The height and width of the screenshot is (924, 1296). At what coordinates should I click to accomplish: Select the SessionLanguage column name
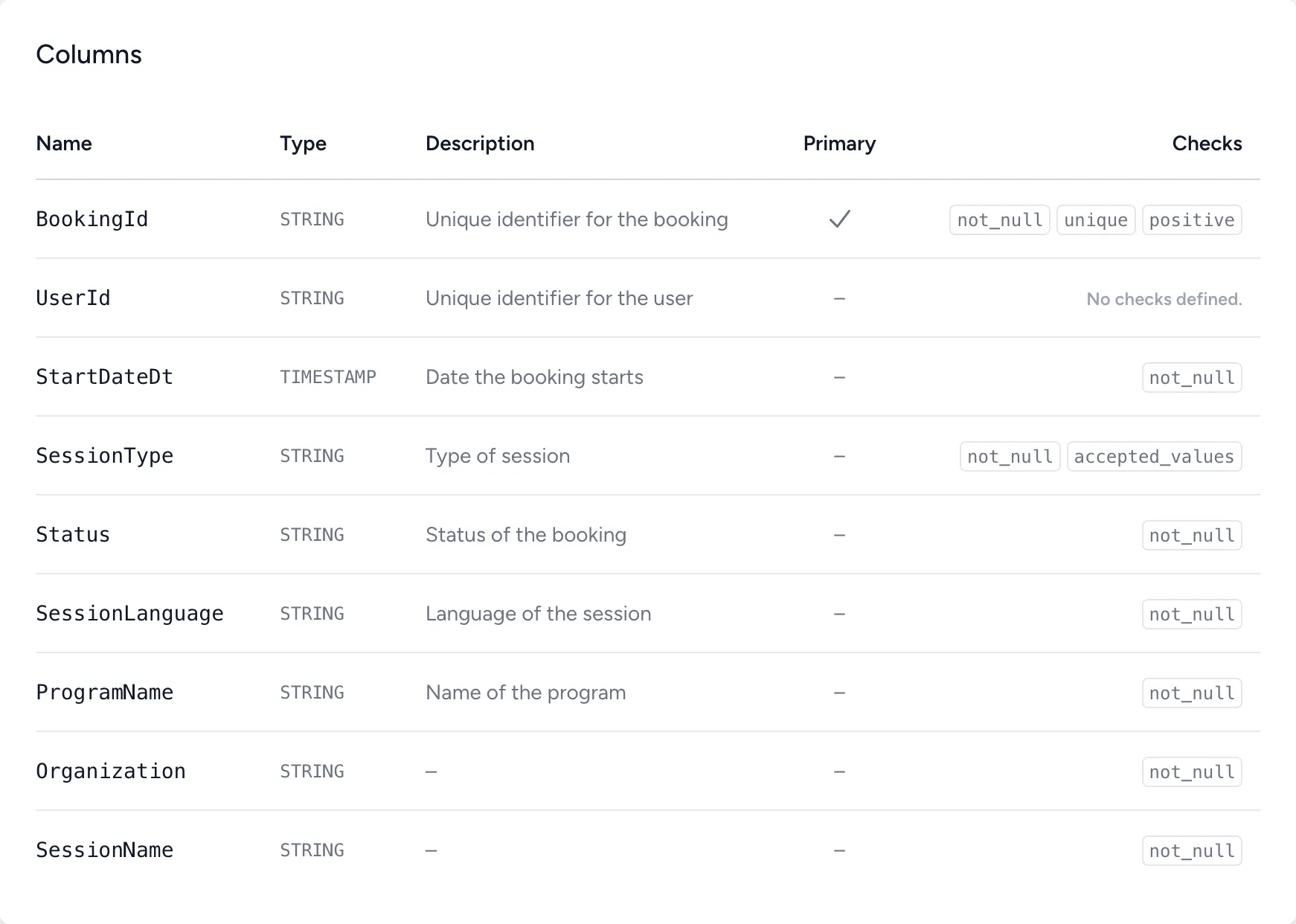pyautogui.click(x=129, y=614)
